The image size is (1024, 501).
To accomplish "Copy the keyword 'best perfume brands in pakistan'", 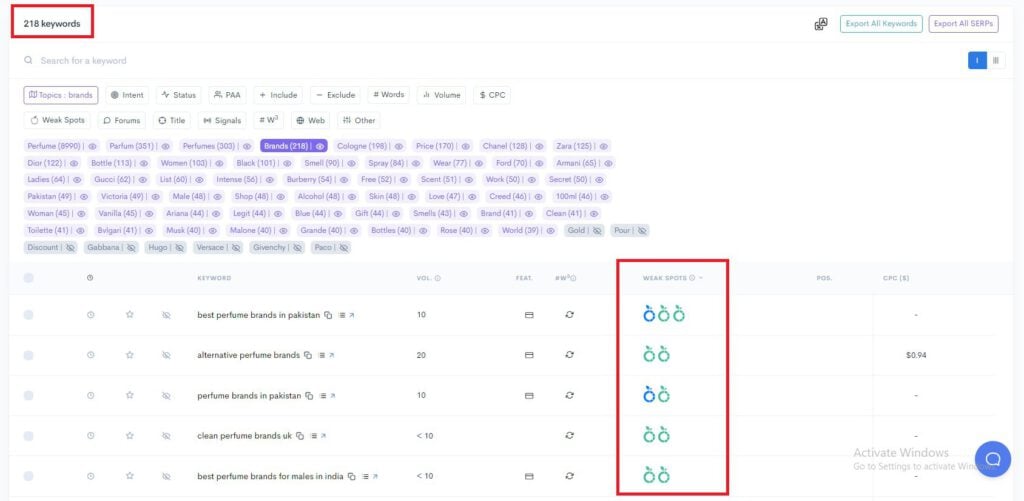I will pyautogui.click(x=328, y=315).
